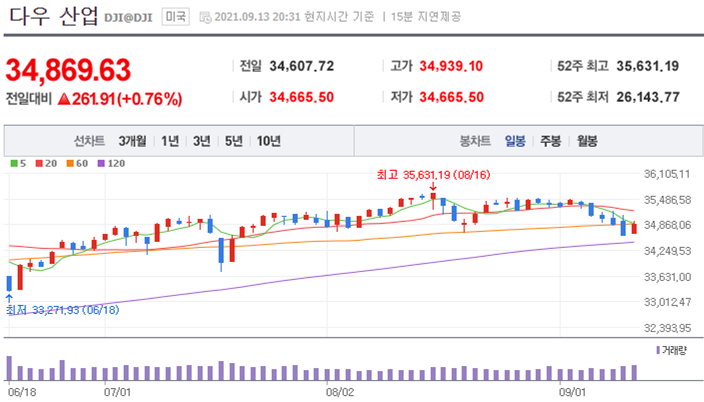Image resolution: width=704 pixels, height=402 pixels.
Task: Click the DJI@DJI ticker symbol
Action: [x=128, y=18]
